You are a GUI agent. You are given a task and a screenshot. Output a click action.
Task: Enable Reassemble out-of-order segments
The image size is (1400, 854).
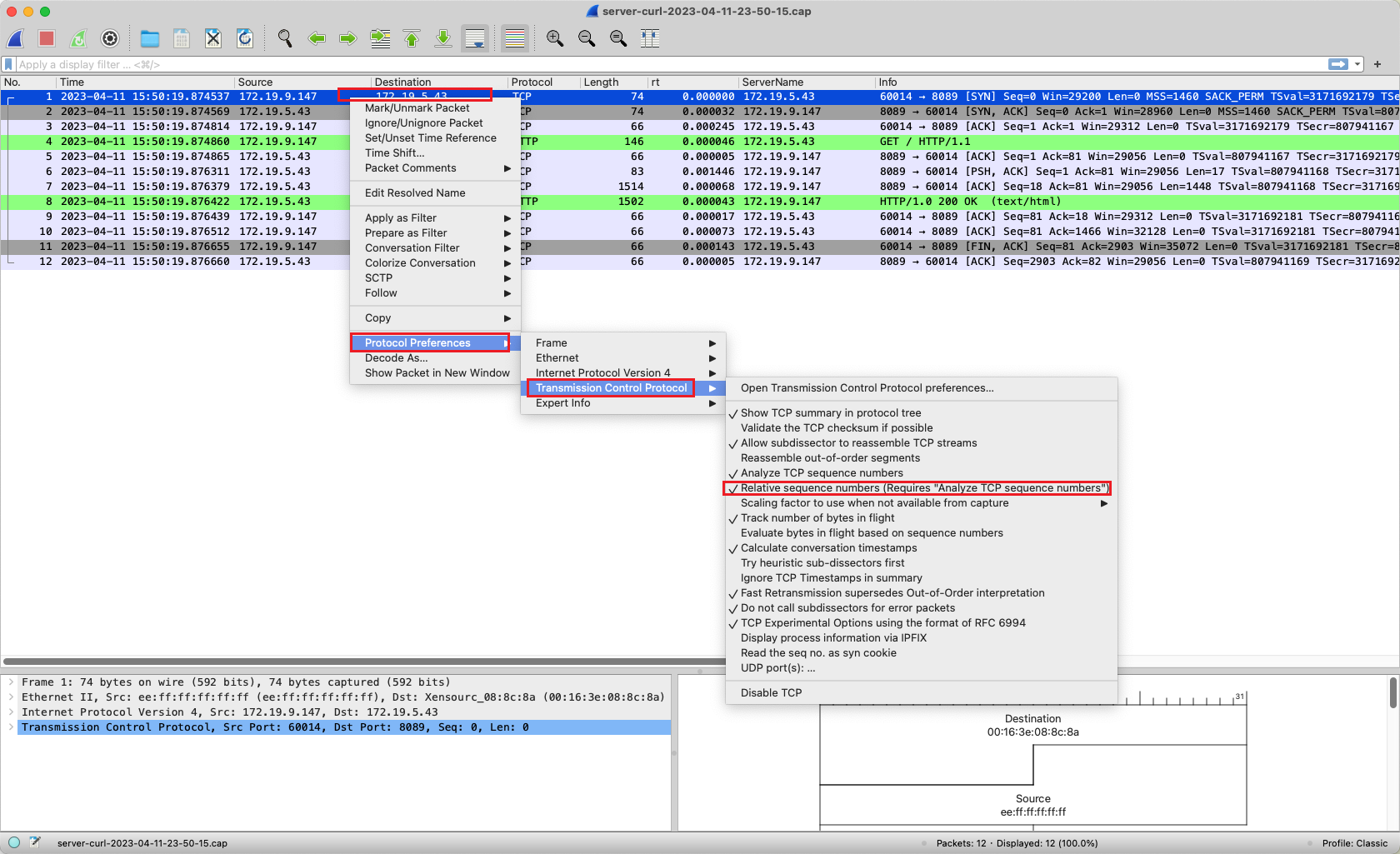(830, 458)
